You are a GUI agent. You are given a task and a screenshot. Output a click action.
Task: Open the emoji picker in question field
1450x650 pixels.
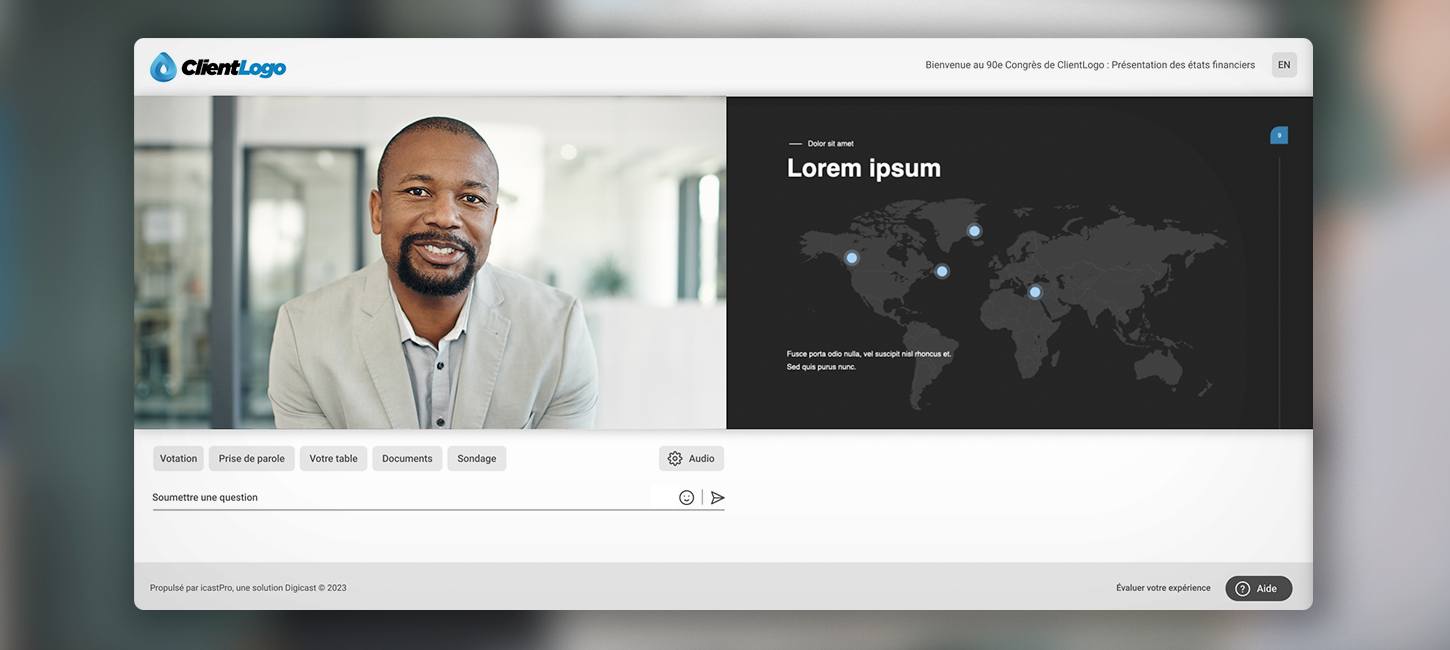click(x=686, y=497)
